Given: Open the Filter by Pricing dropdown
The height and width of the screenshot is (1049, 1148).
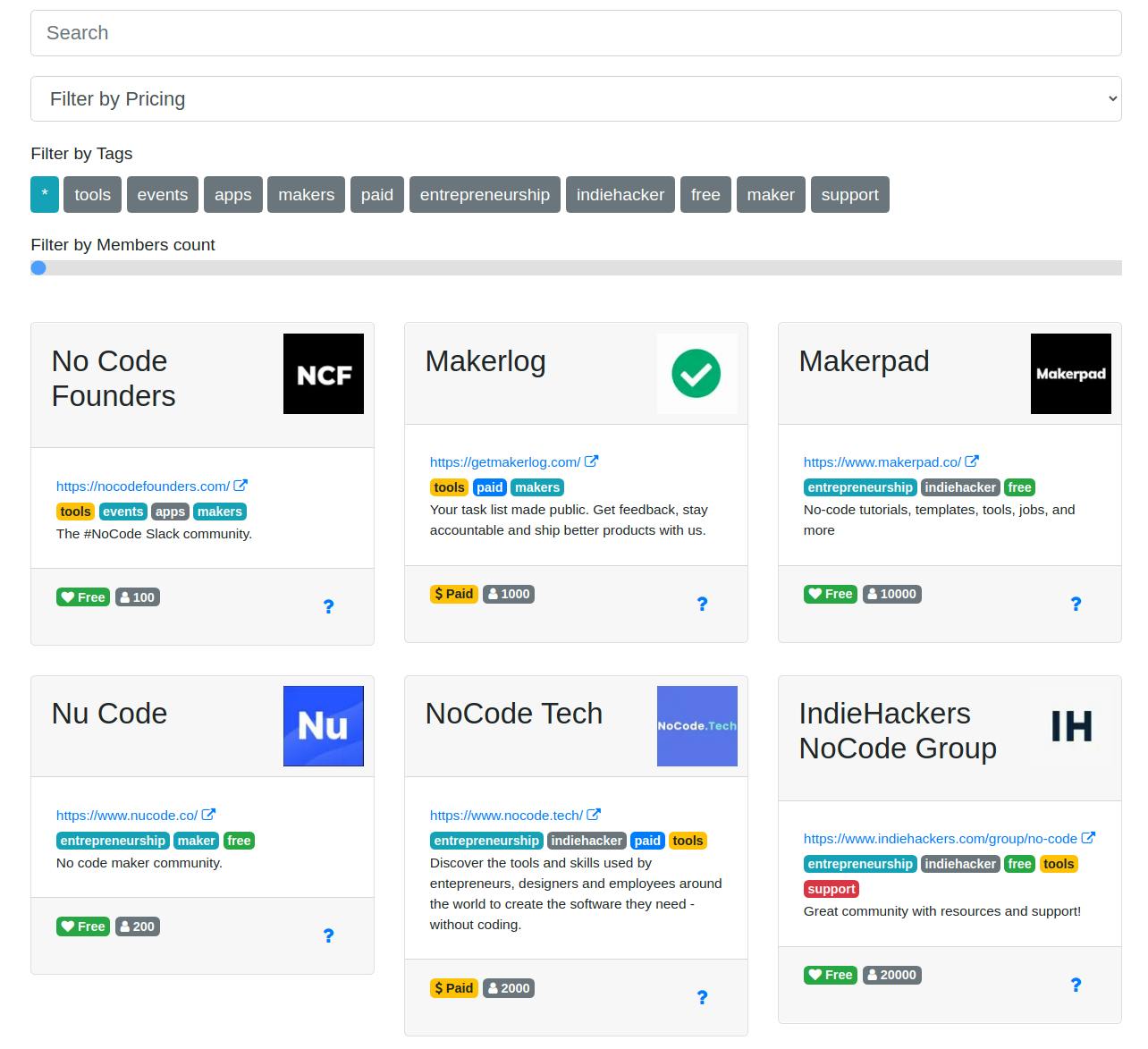Looking at the screenshot, I should [x=576, y=98].
